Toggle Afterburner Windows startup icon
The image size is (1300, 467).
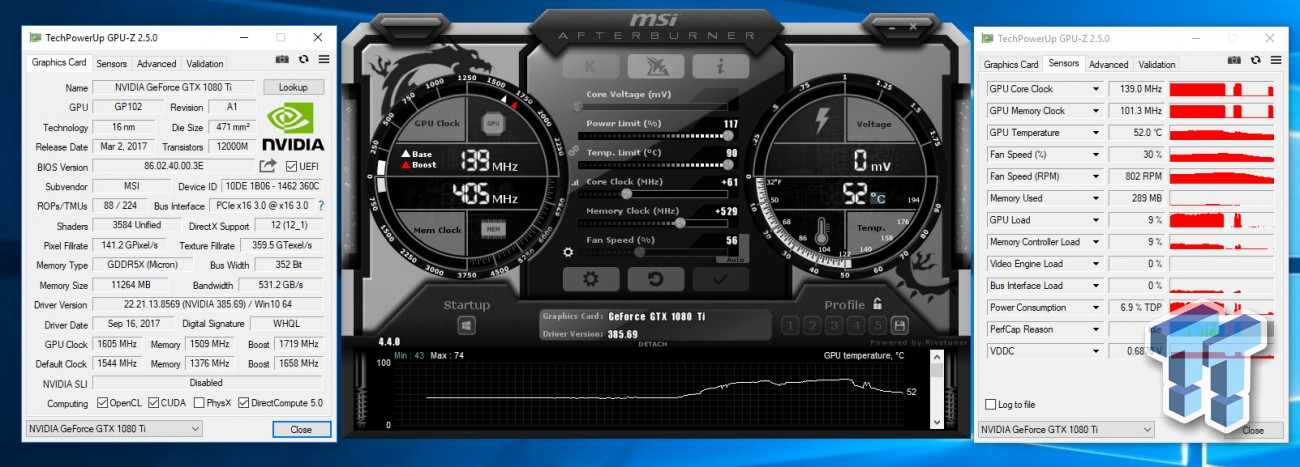[467, 326]
